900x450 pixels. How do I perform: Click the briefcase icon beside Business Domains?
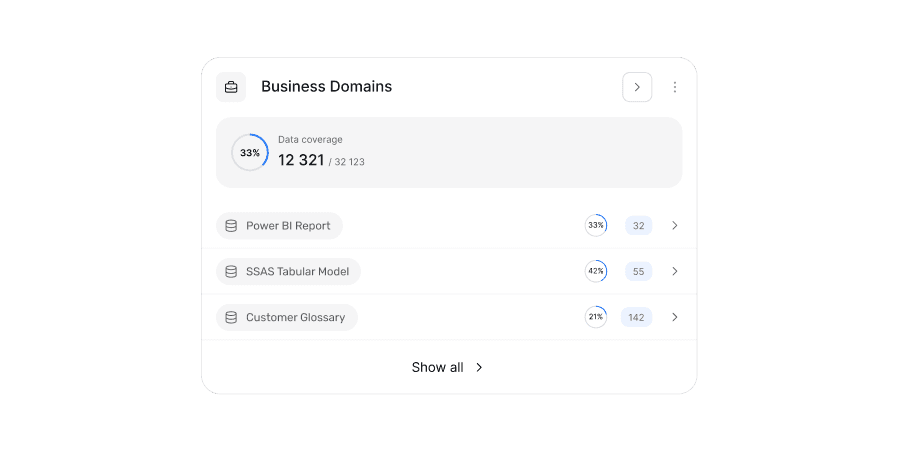pos(231,87)
